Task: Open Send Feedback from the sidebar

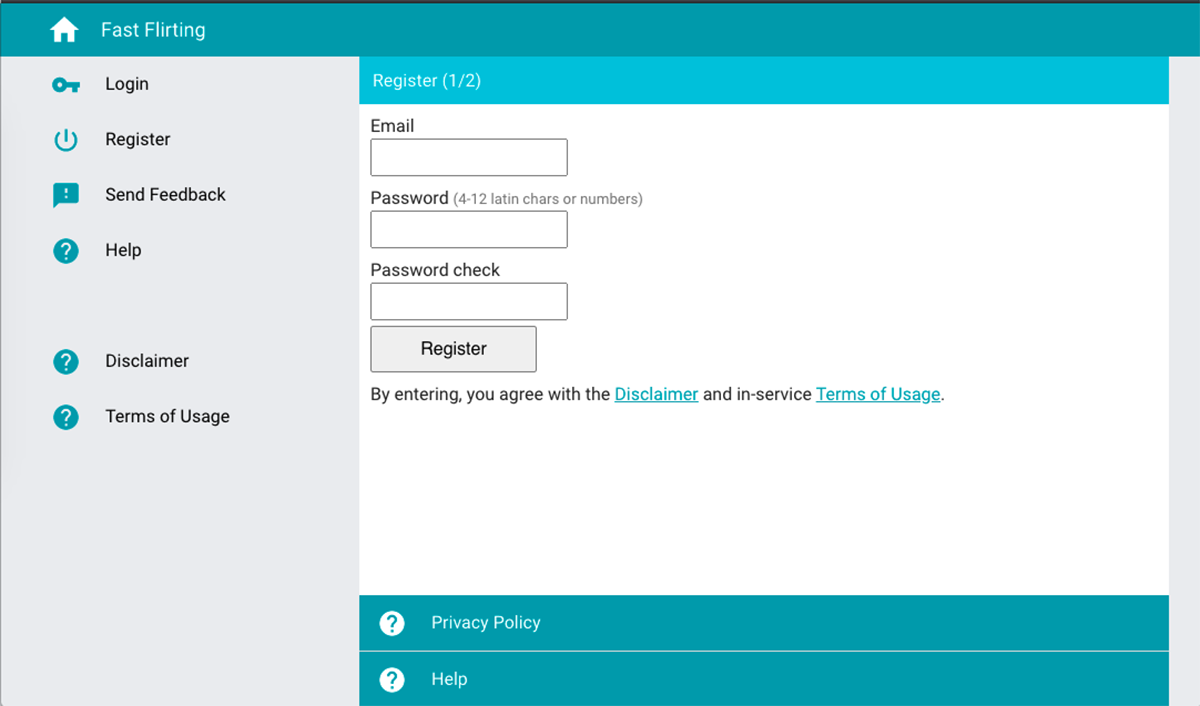Action: click(x=165, y=195)
